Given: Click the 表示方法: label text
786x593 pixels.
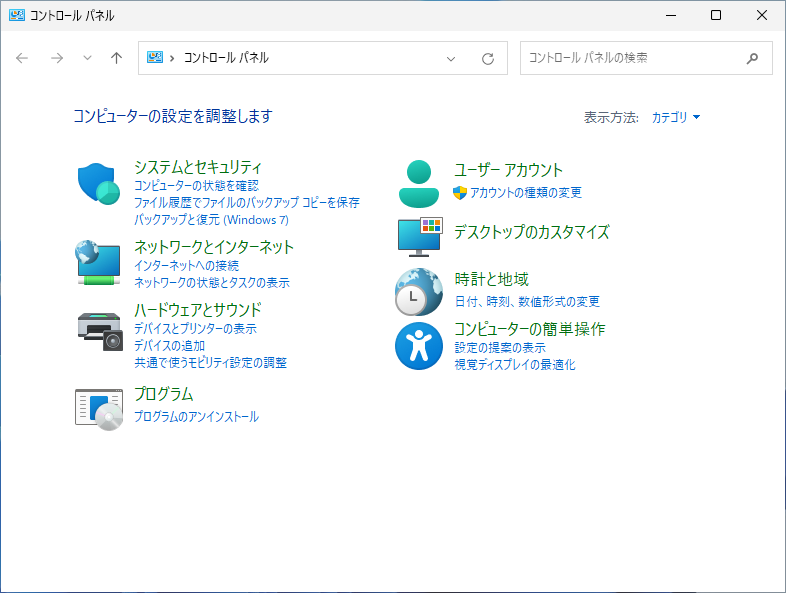Looking at the screenshot, I should pos(611,117).
